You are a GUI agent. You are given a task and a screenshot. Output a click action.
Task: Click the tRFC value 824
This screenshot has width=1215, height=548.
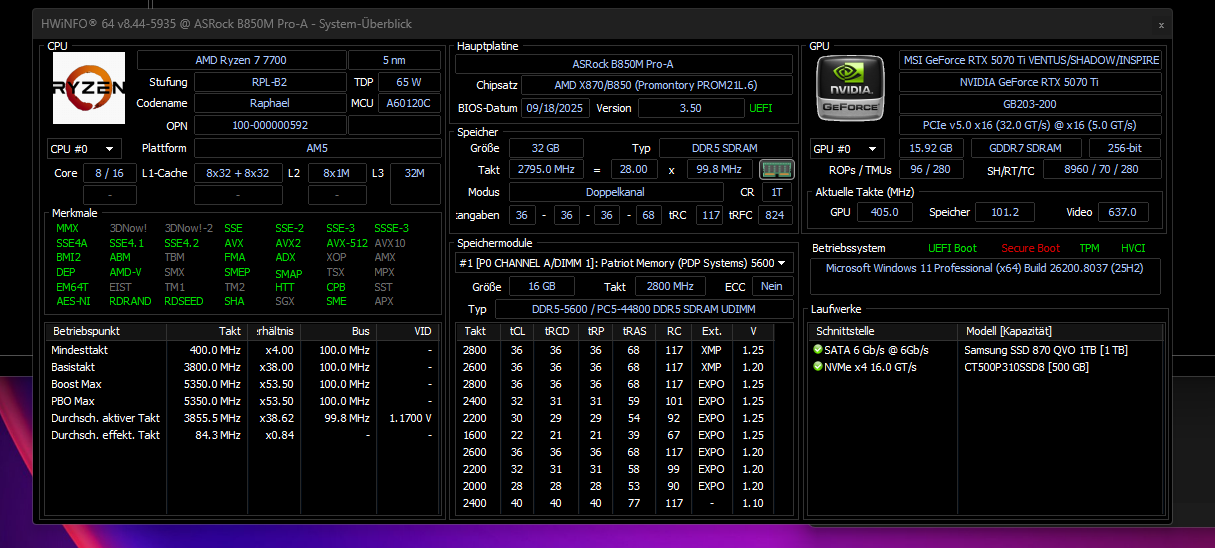point(775,215)
